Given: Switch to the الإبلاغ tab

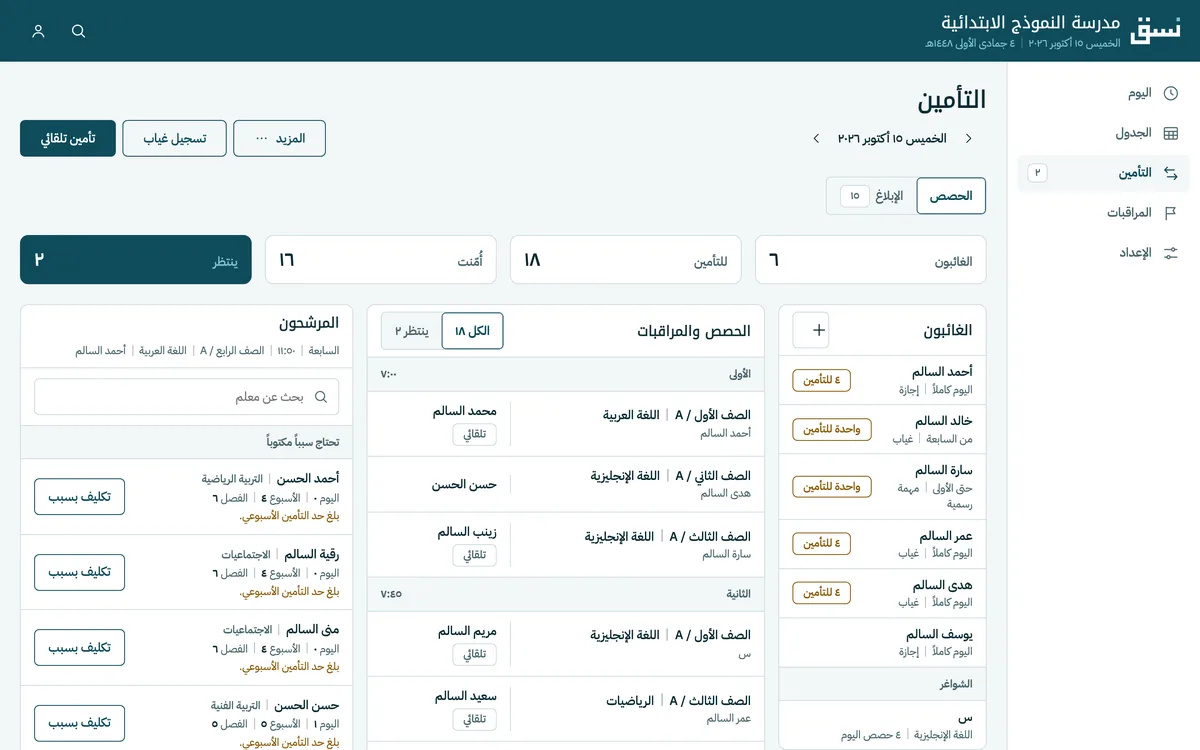Looking at the screenshot, I should (x=871, y=196).
